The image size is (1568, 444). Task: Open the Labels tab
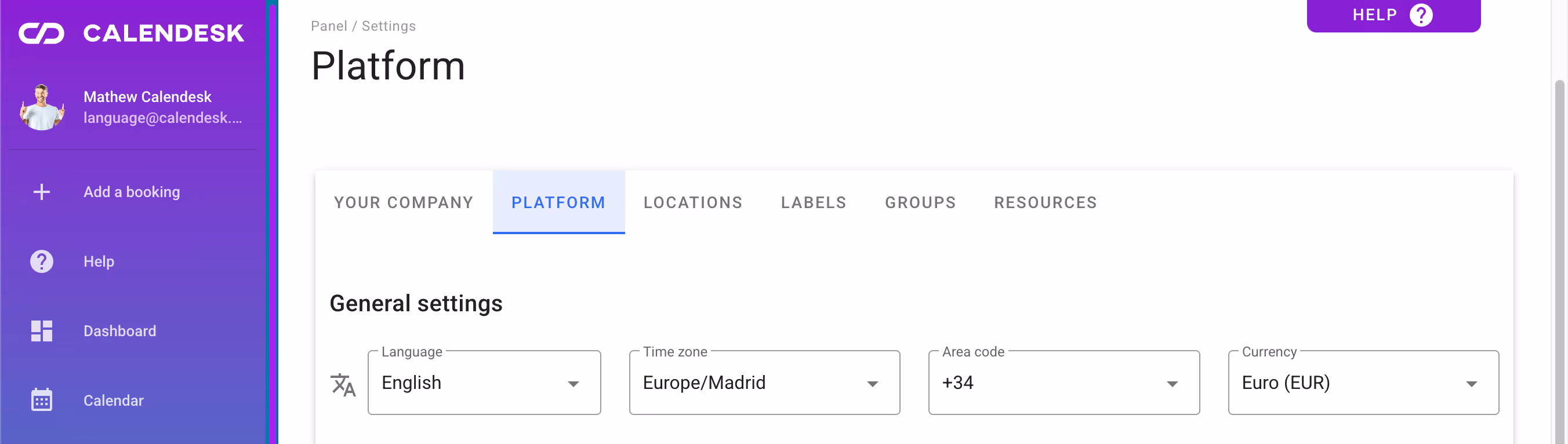point(813,202)
